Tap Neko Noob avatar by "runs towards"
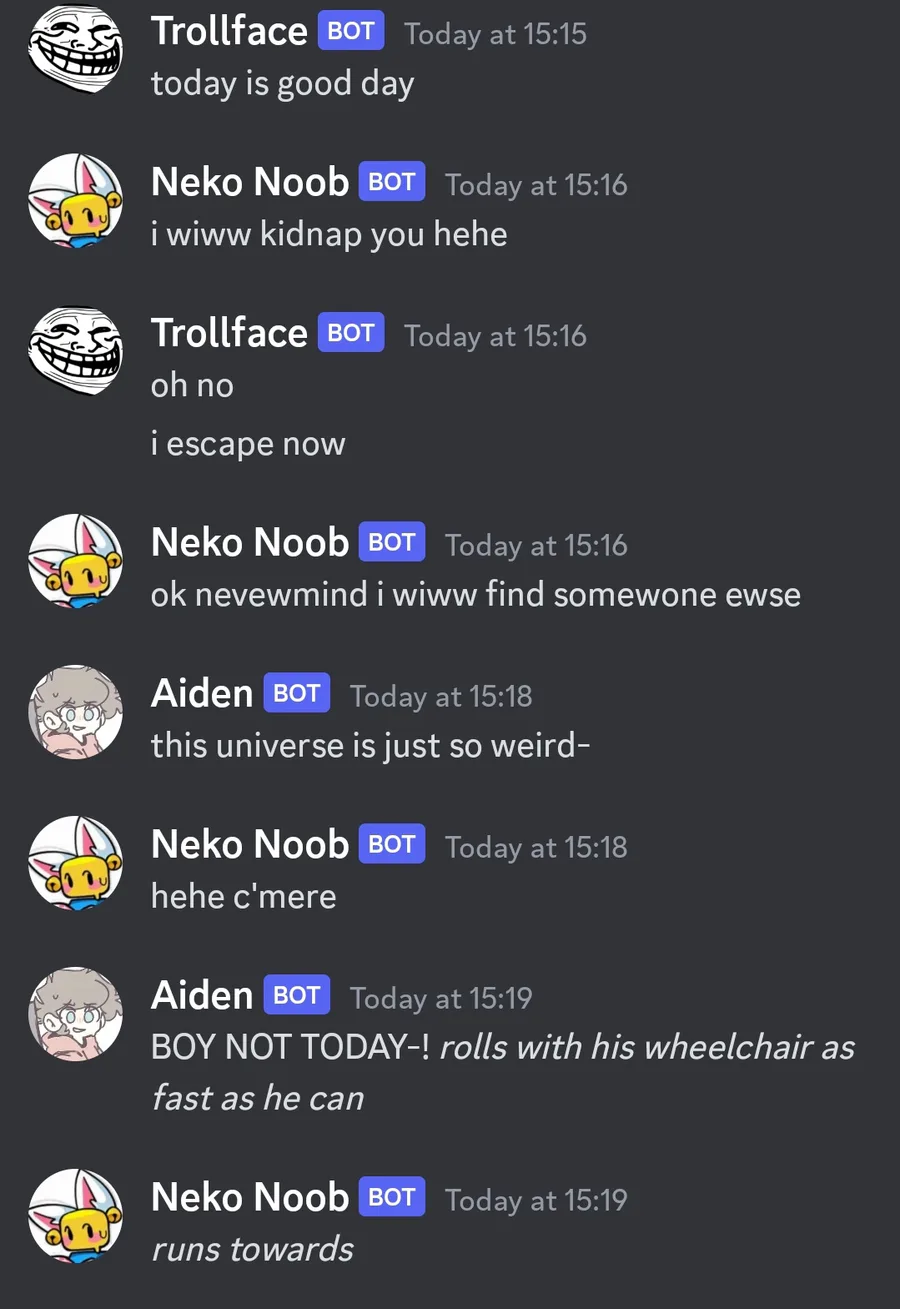The height and width of the screenshot is (1309, 900). 75,1216
